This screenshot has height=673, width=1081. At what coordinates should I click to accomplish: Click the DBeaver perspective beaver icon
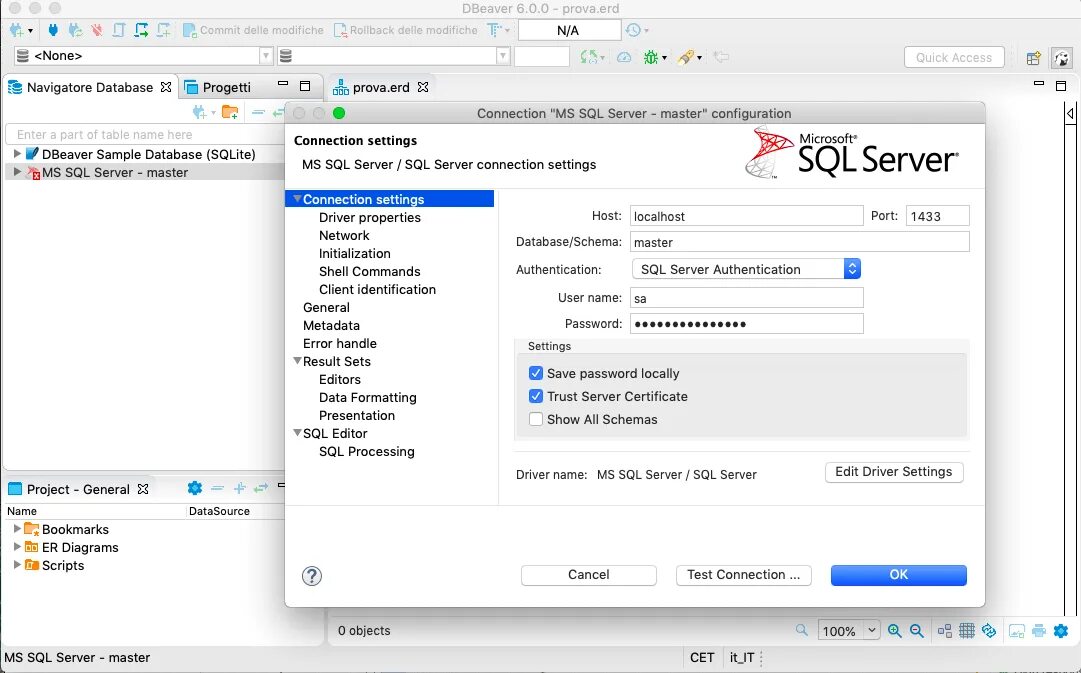(1062, 58)
